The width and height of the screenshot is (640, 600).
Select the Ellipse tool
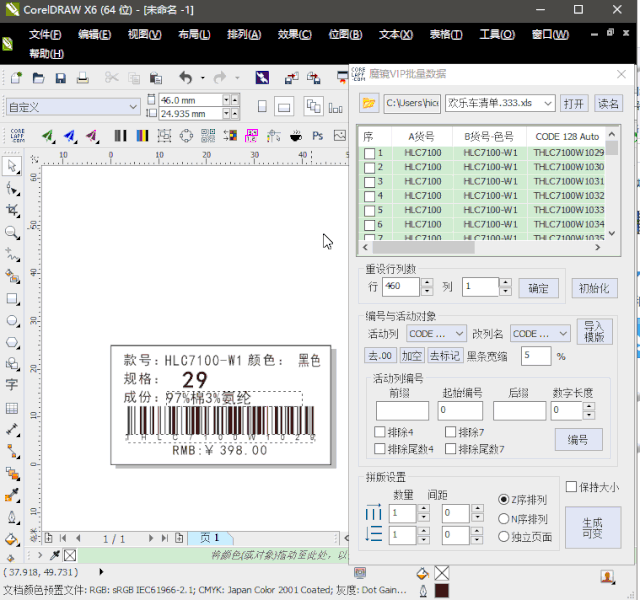coord(12,321)
